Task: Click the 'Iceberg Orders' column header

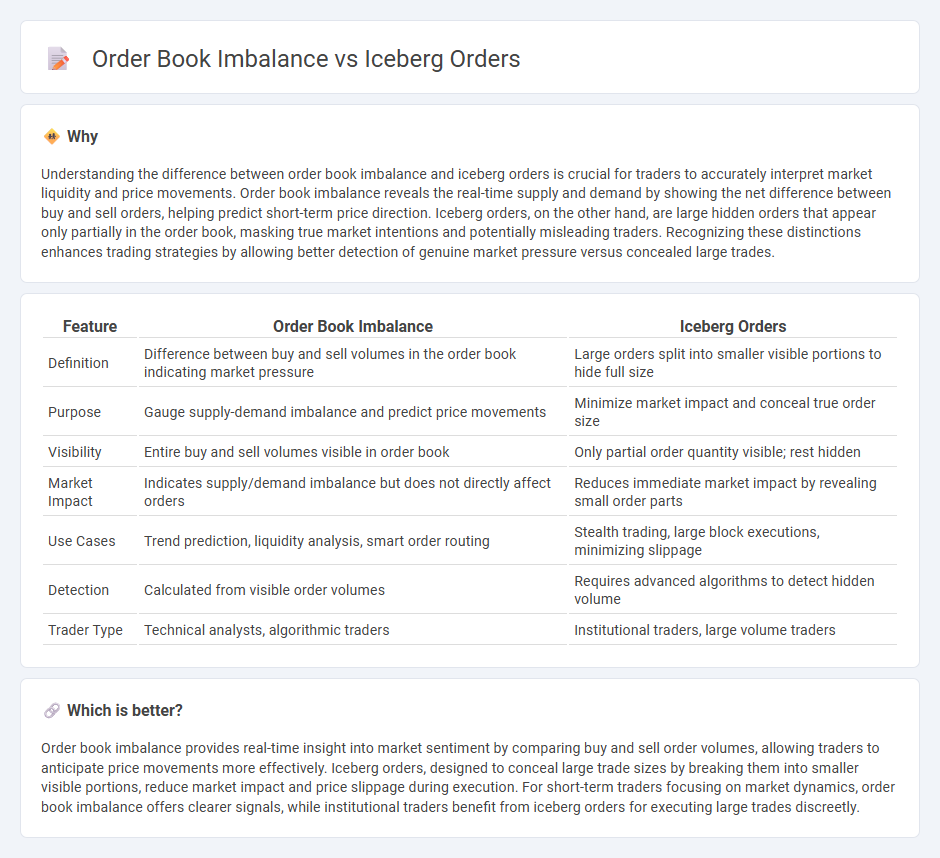Action: tap(733, 326)
